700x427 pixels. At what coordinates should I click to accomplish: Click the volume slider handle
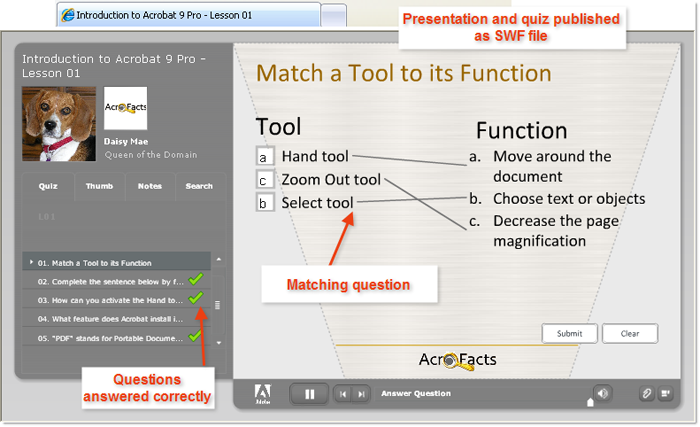[590, 402]
